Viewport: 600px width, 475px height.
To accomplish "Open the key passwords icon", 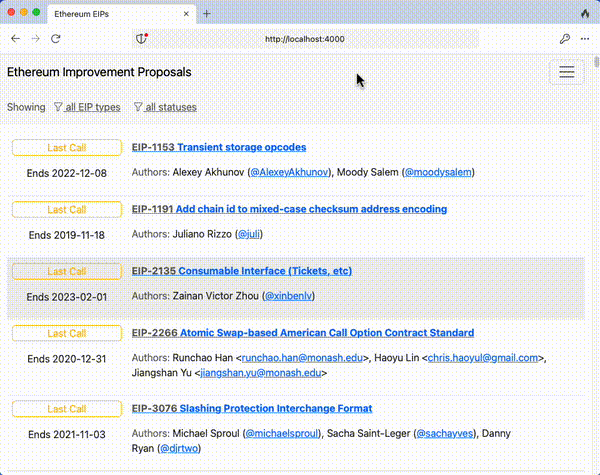I will coord(565,39).
